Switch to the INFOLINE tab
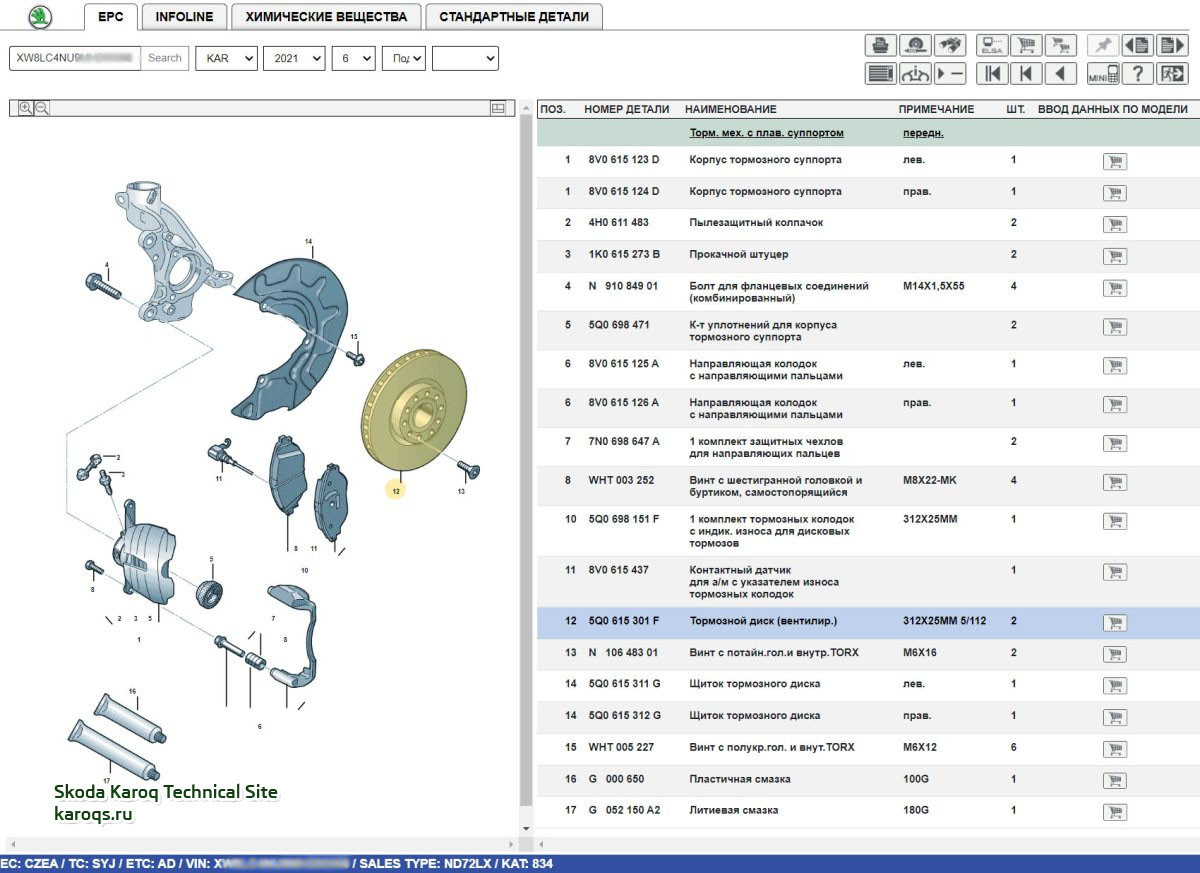 184,16
